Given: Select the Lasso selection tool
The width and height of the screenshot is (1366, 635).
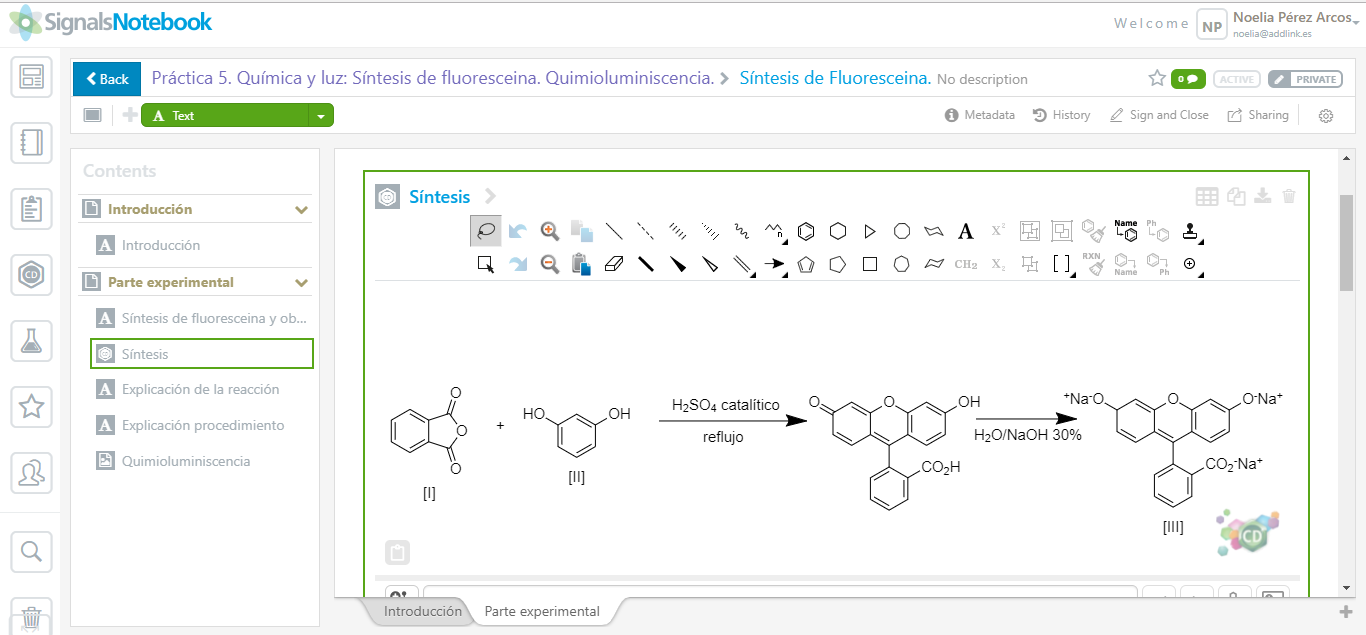Looking at the screenshot, I should [486, 231].
